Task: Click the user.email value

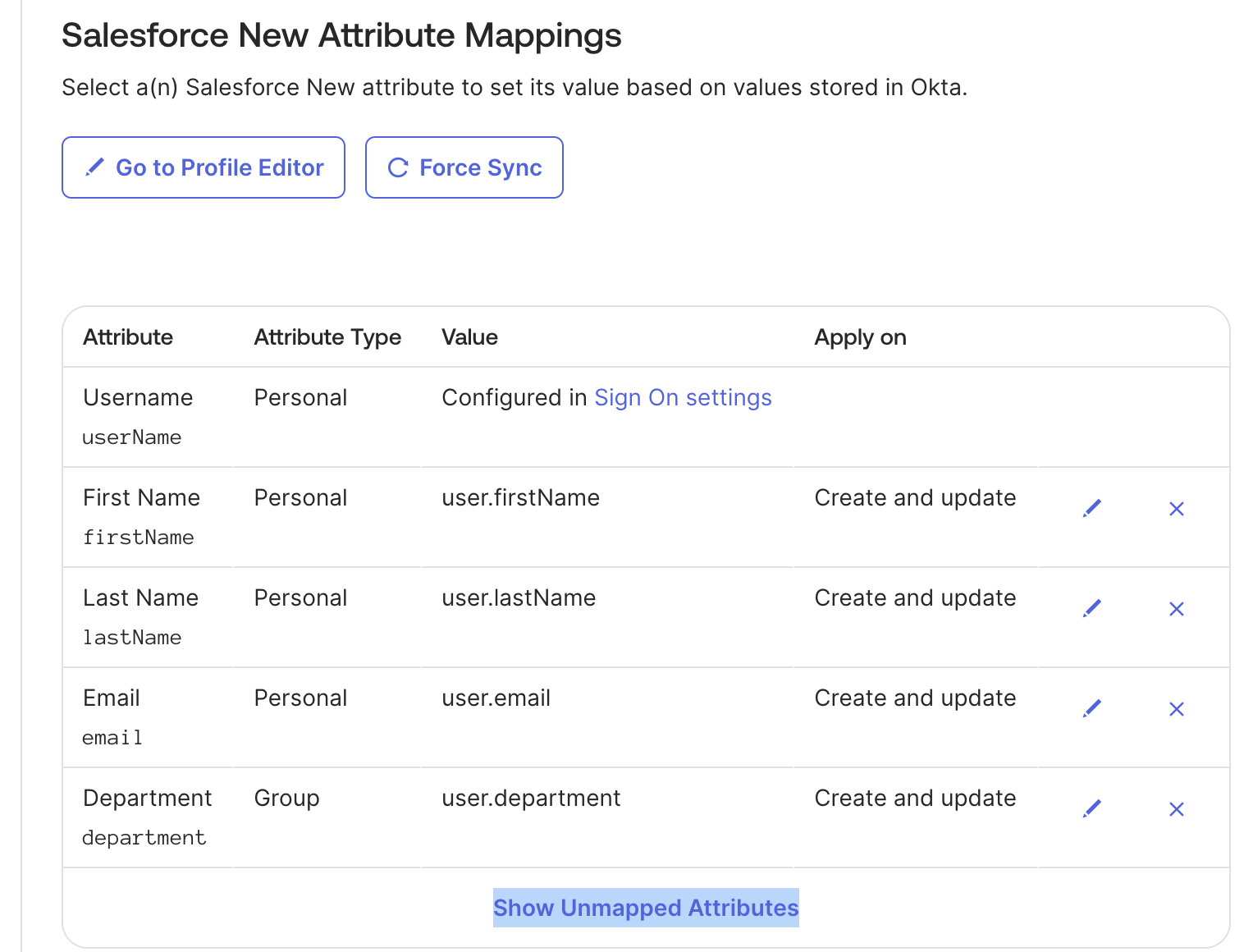Action: (496, 698)
